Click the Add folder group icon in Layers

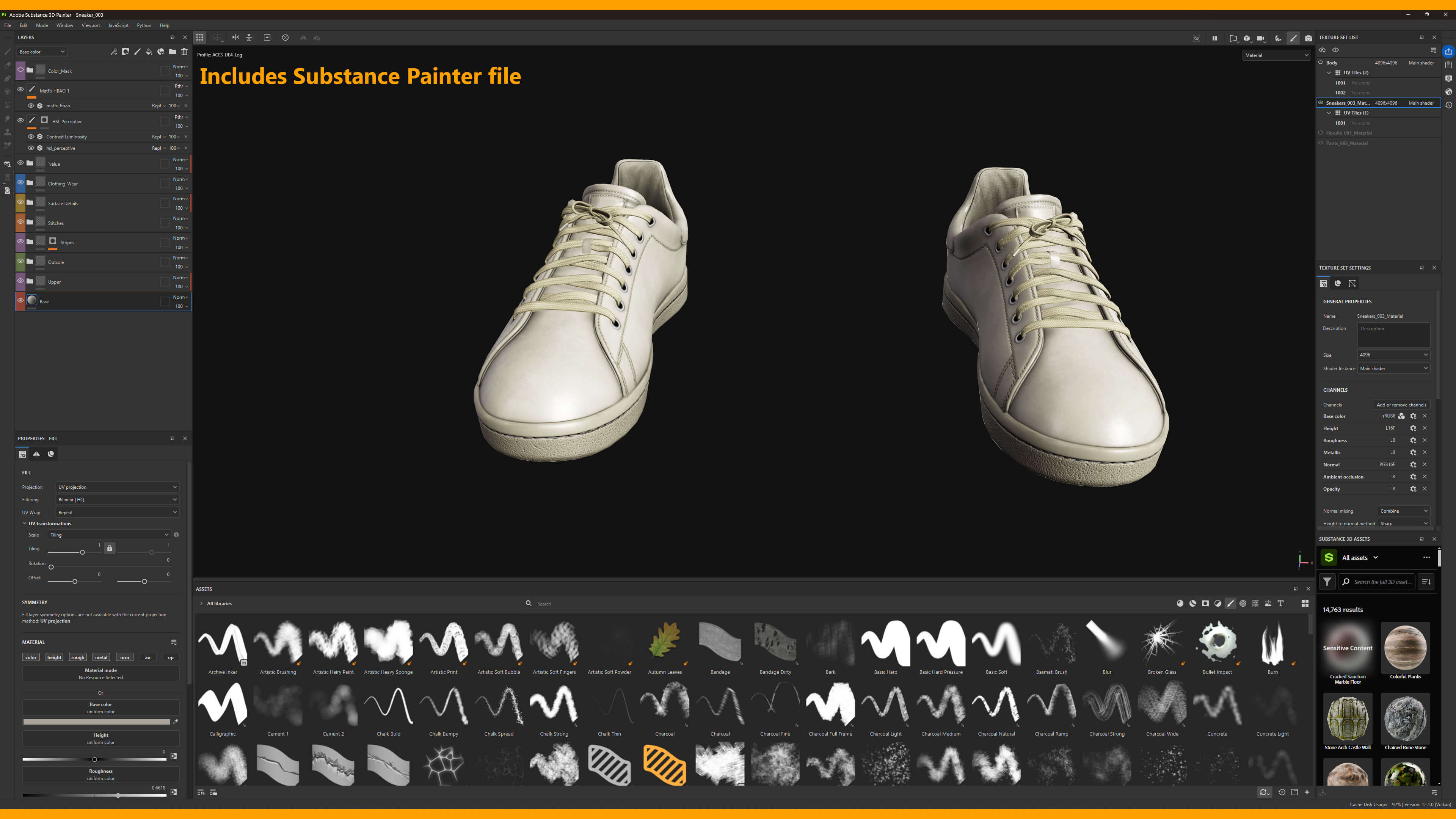tap(173, 52)
